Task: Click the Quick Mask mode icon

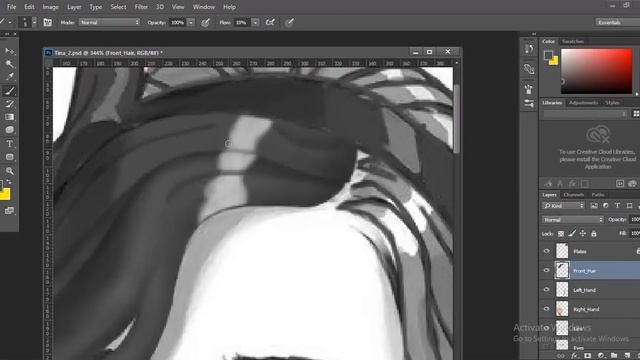Action: pos(9,211)
